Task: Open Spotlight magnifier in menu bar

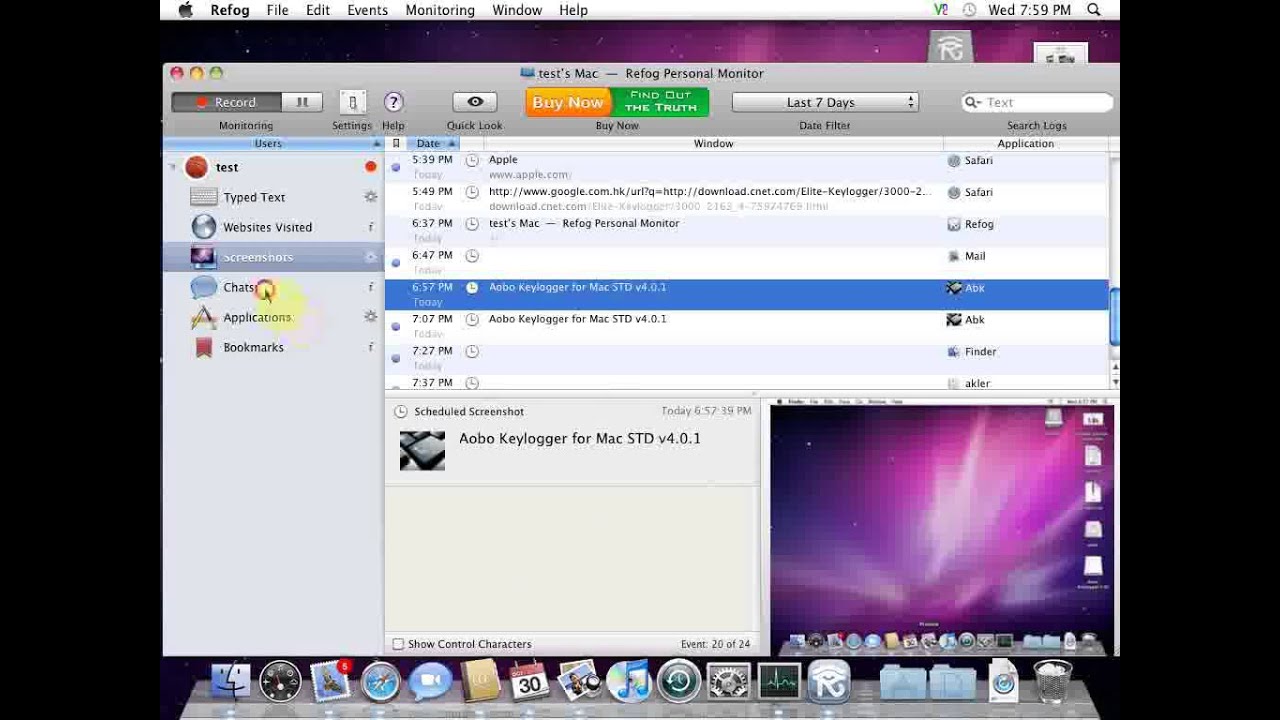Action: coord(1094,10)
